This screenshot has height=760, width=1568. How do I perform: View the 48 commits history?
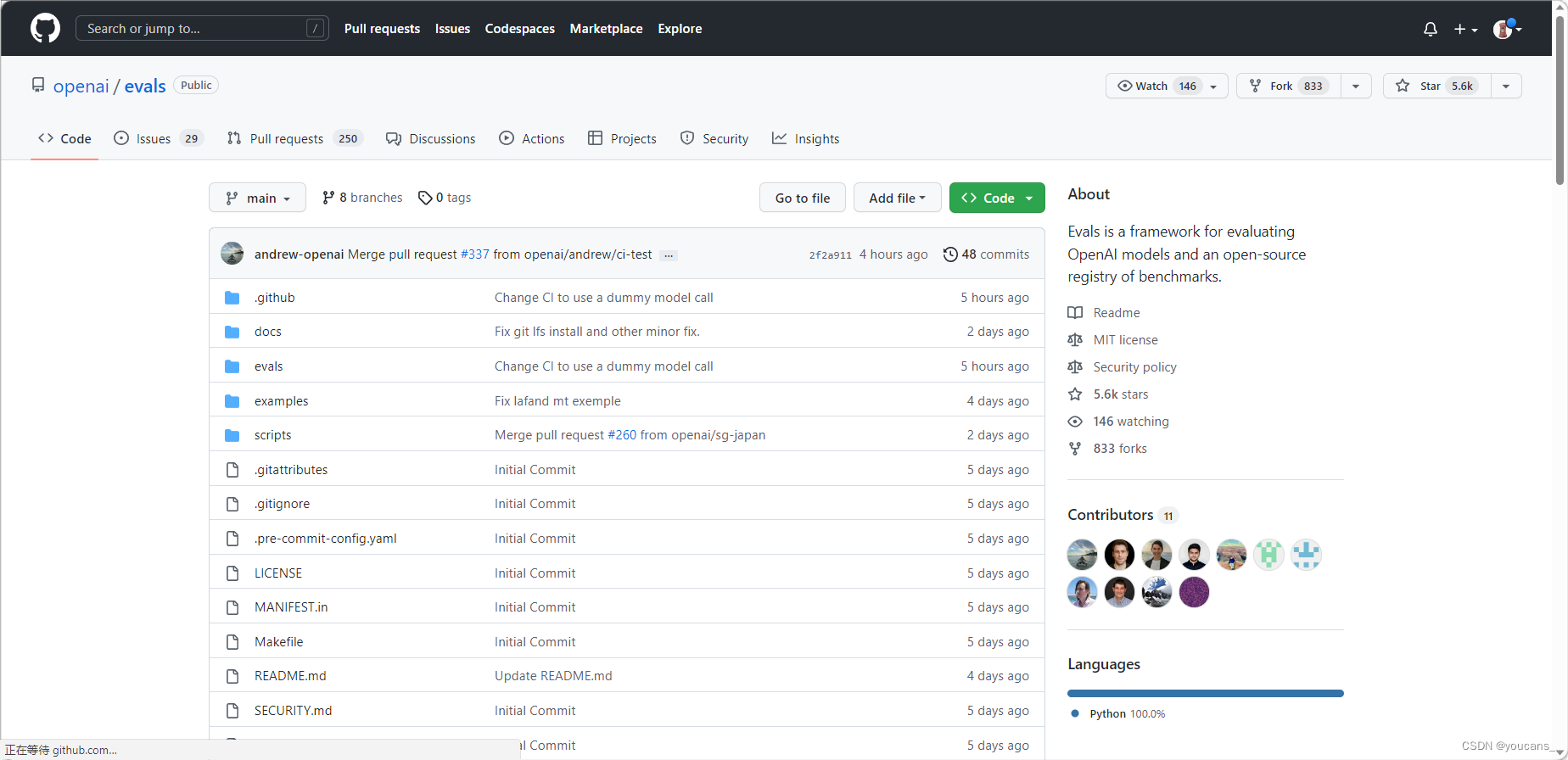point(986,254)
